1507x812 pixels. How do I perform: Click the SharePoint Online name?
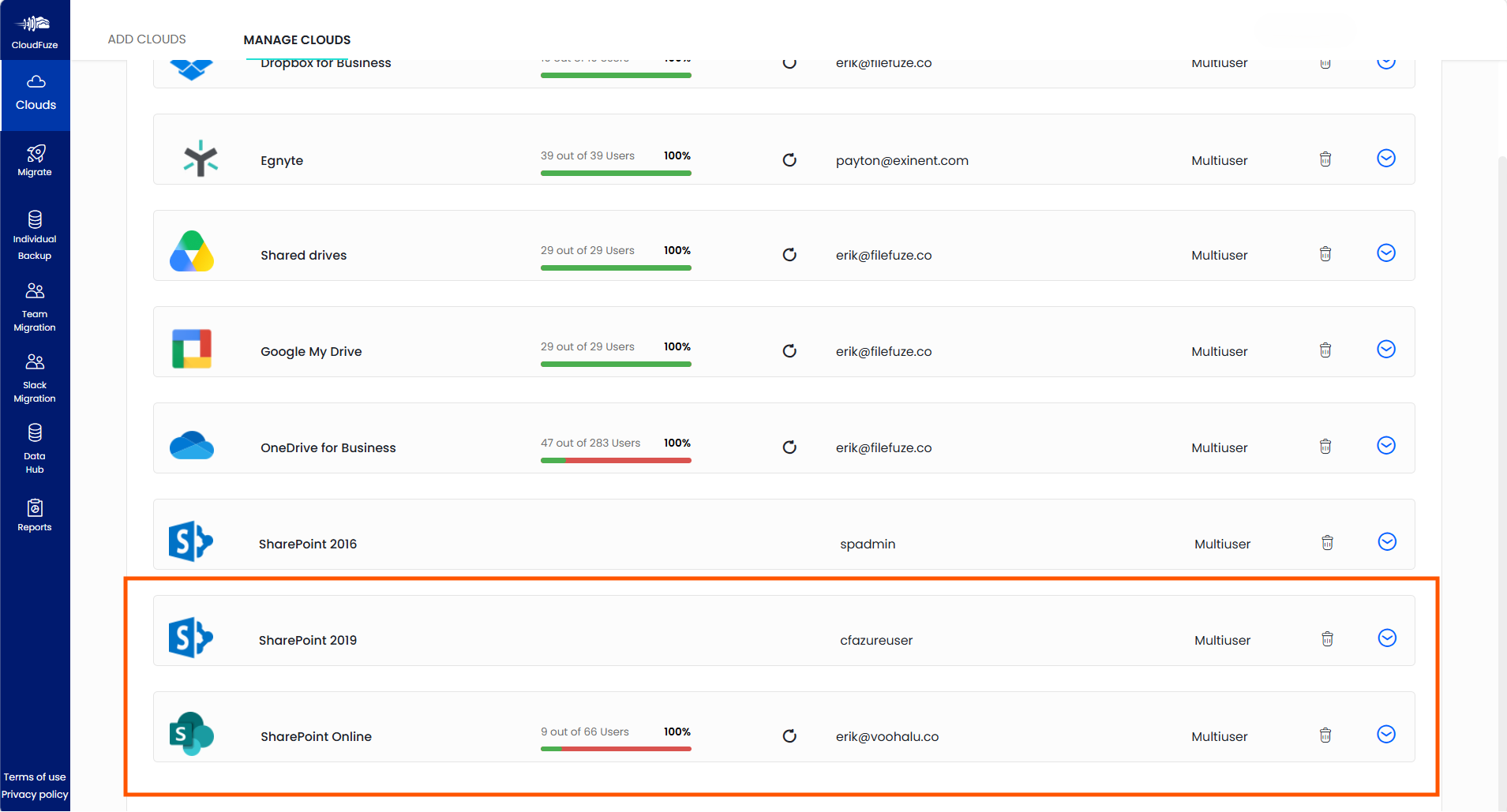coord(317,737)
